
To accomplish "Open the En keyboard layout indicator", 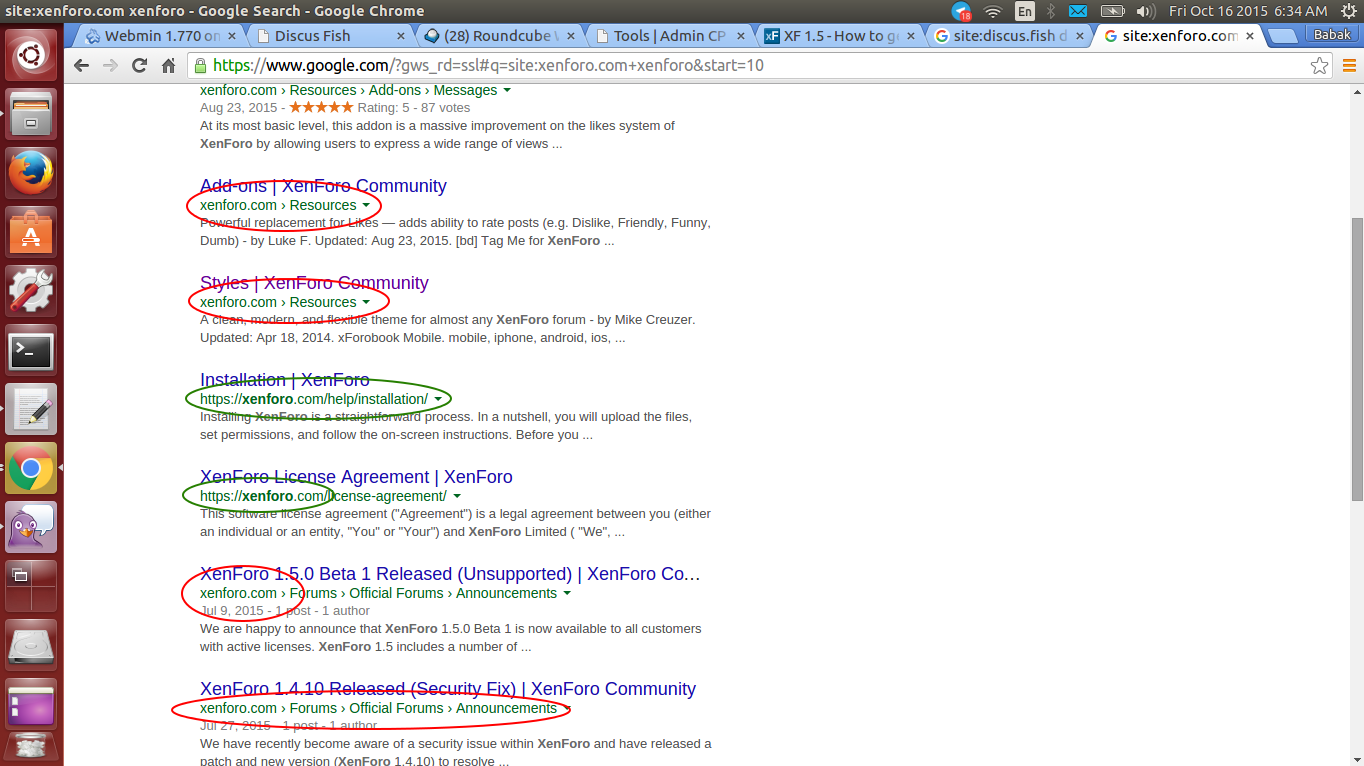I will tap(1025, 11).
